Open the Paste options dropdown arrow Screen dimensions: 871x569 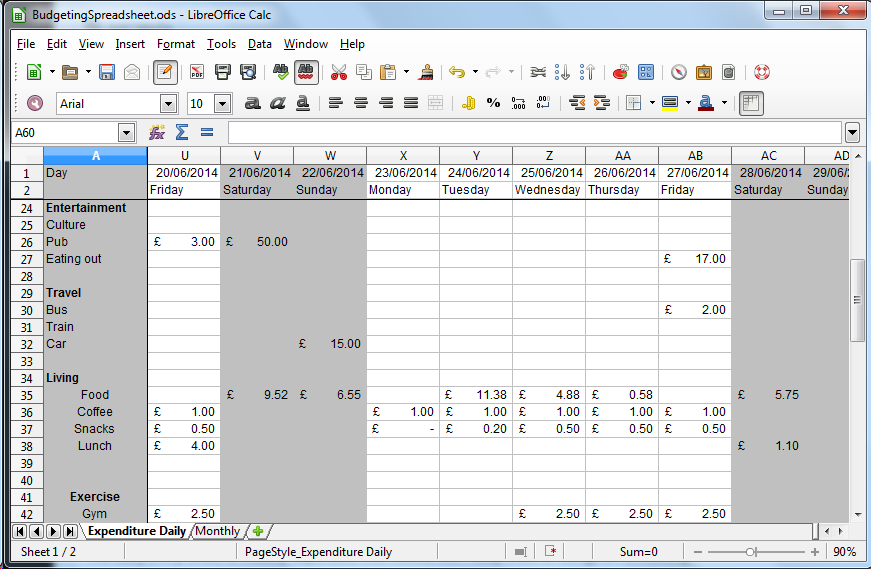(x=406, y=72)
